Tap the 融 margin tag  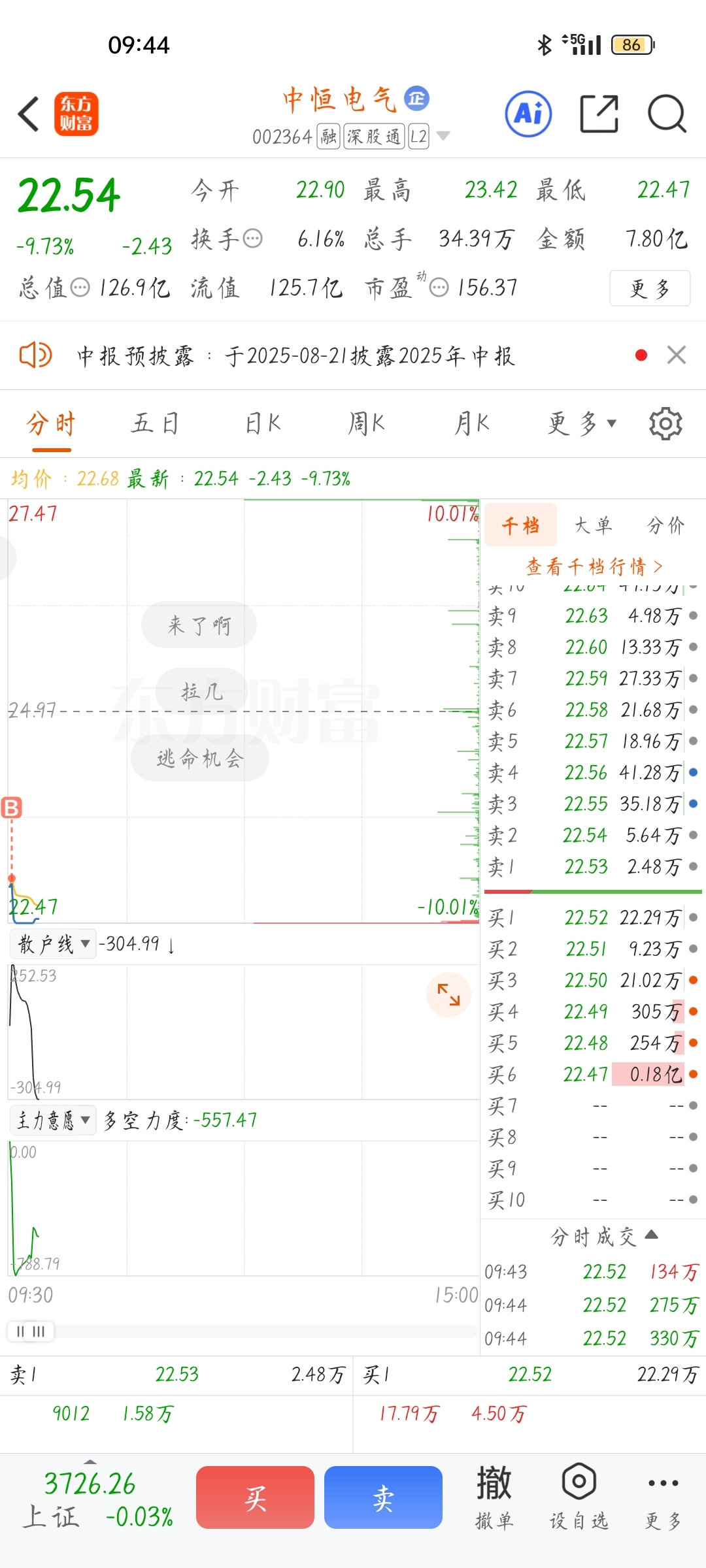click(329, 137)
